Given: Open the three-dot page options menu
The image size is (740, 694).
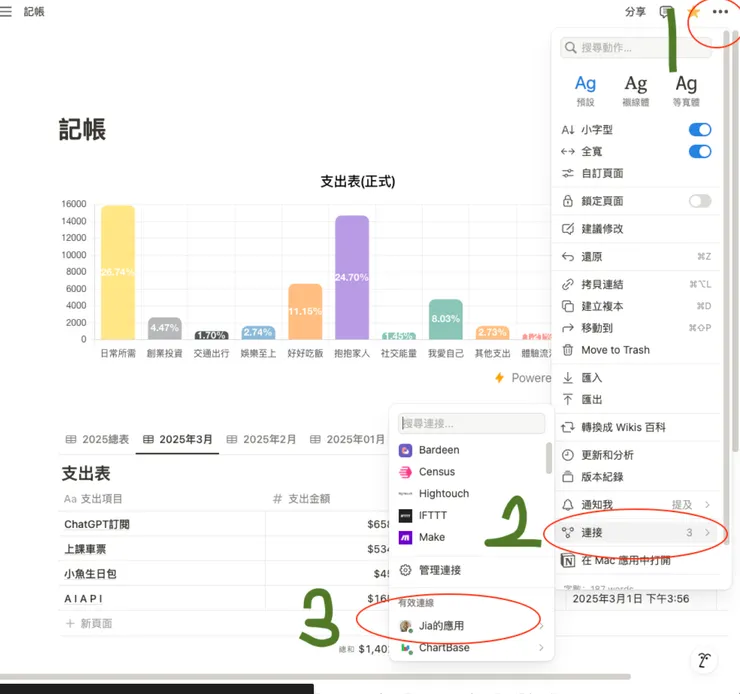Looking at the screenshot, I should click(720, 12).
